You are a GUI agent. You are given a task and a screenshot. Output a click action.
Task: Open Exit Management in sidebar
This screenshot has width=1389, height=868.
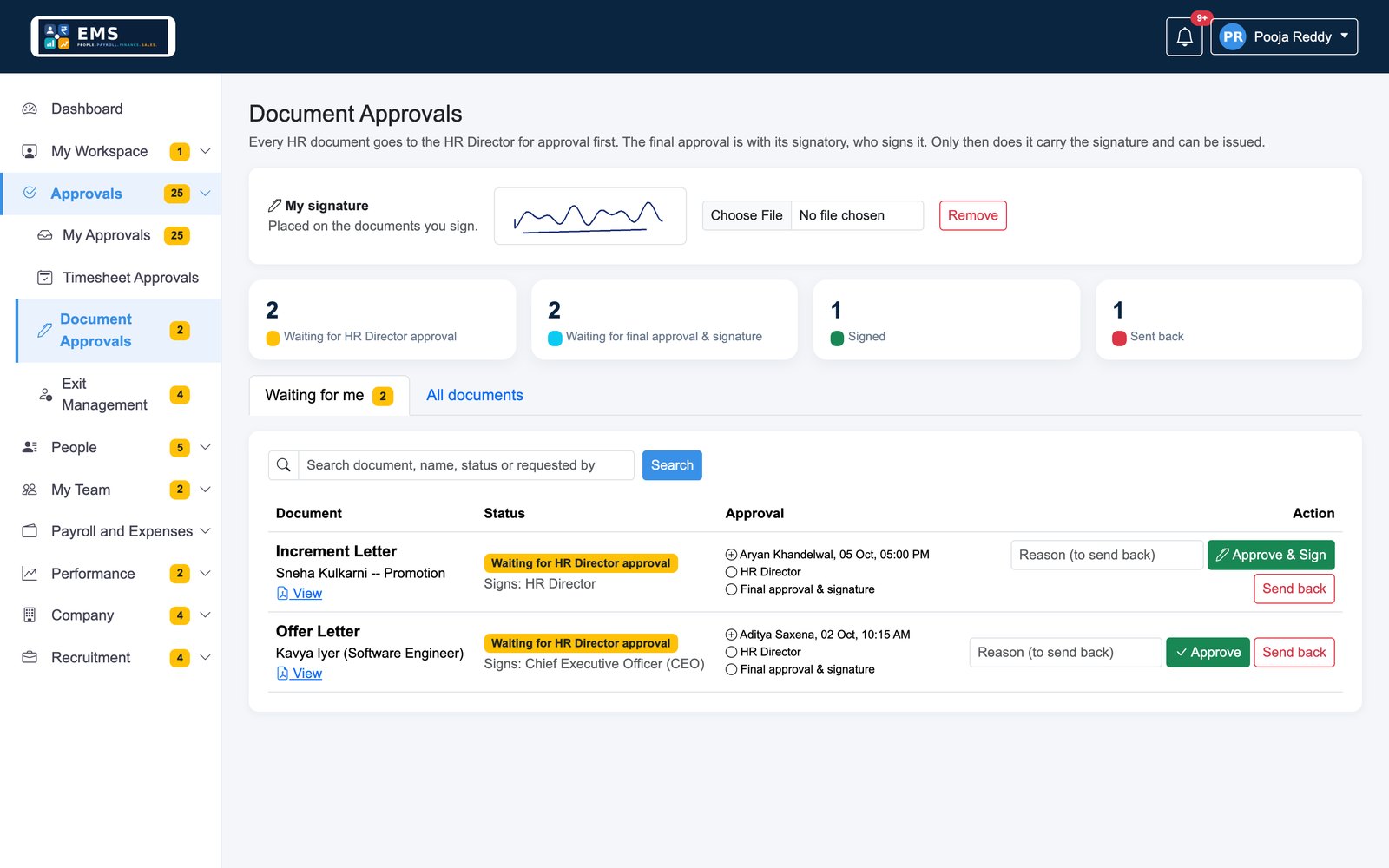[x=119, y=394]
